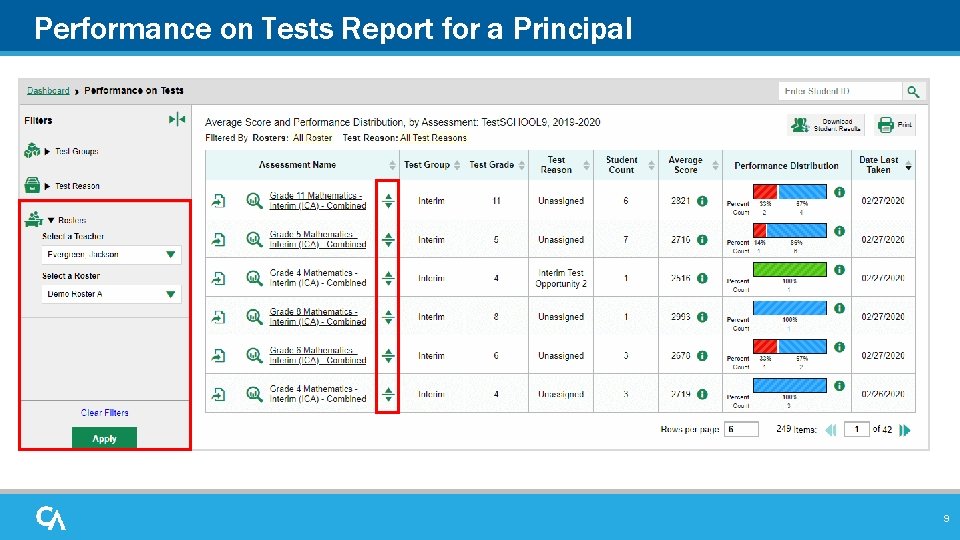Sort by Student Count column
The image size is (960, 540).
[x=651, y=165]
